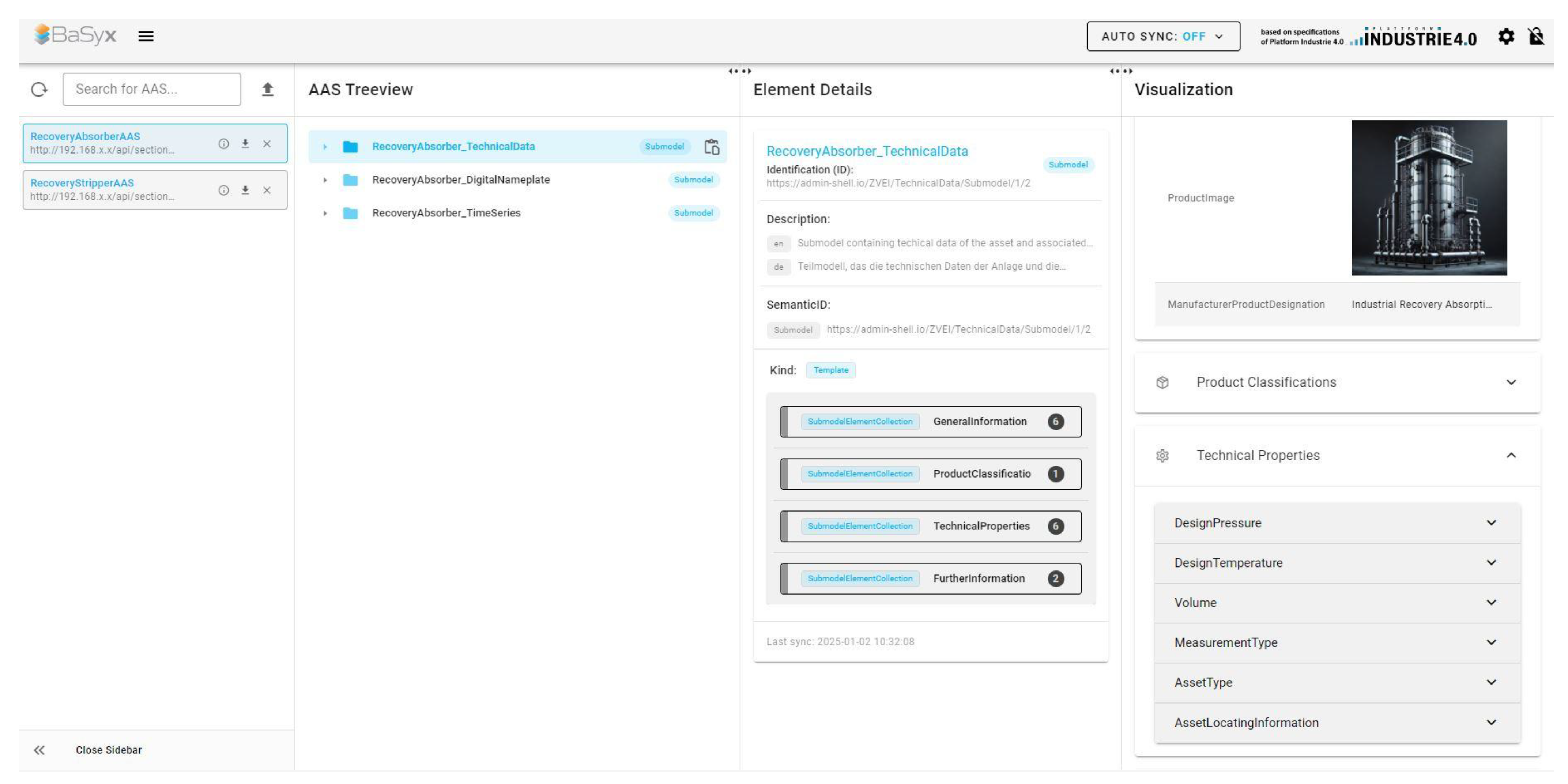The image size is (1568, 784).
Task: Download the RecoveryStripperAAS shell
Action: (245, 190)
